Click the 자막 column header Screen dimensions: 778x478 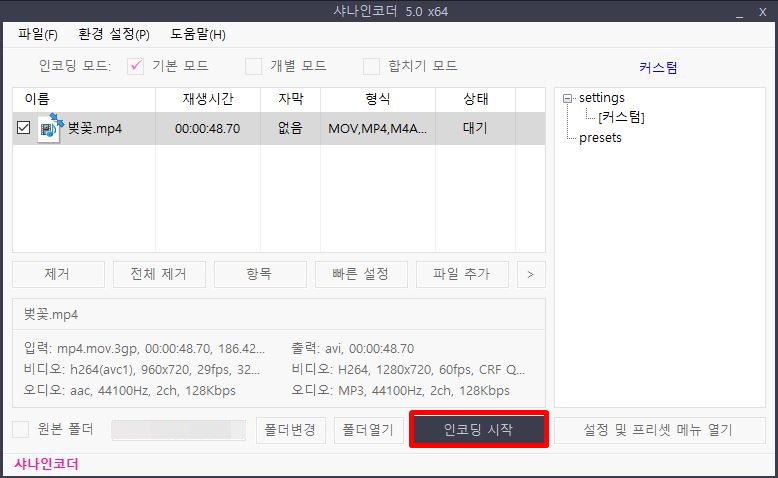pos(290,99)
